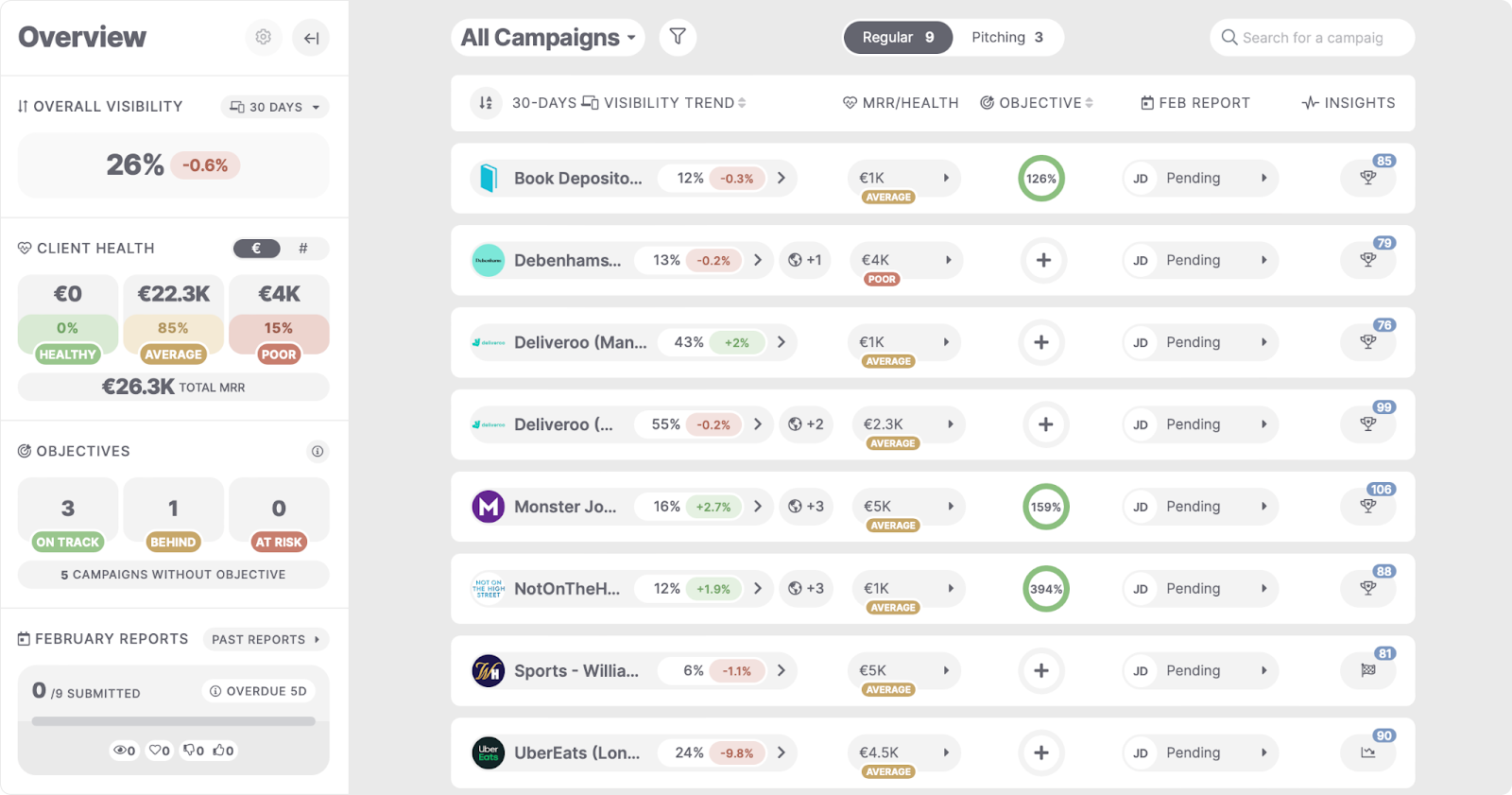1512x795 pixels.
Task: Expand UberEats visibility details chevron
Action: 782,752
